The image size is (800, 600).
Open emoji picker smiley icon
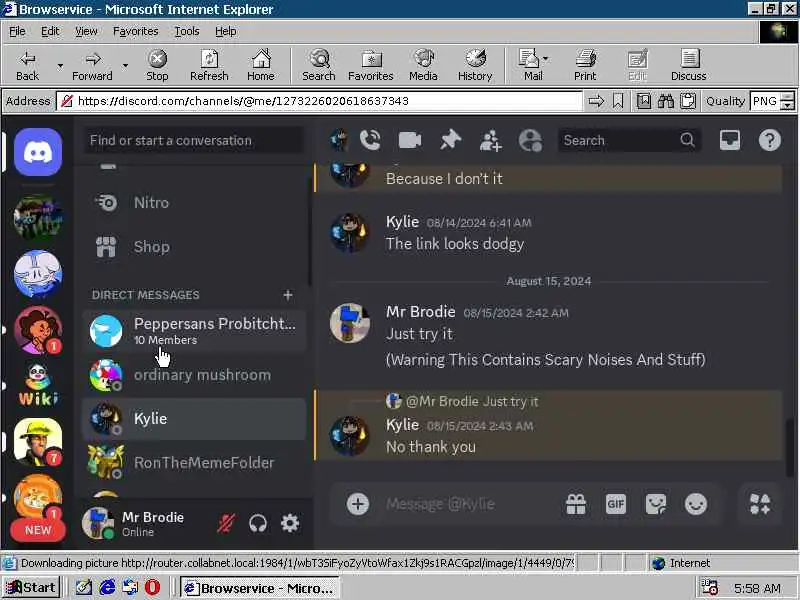[696, 504]
